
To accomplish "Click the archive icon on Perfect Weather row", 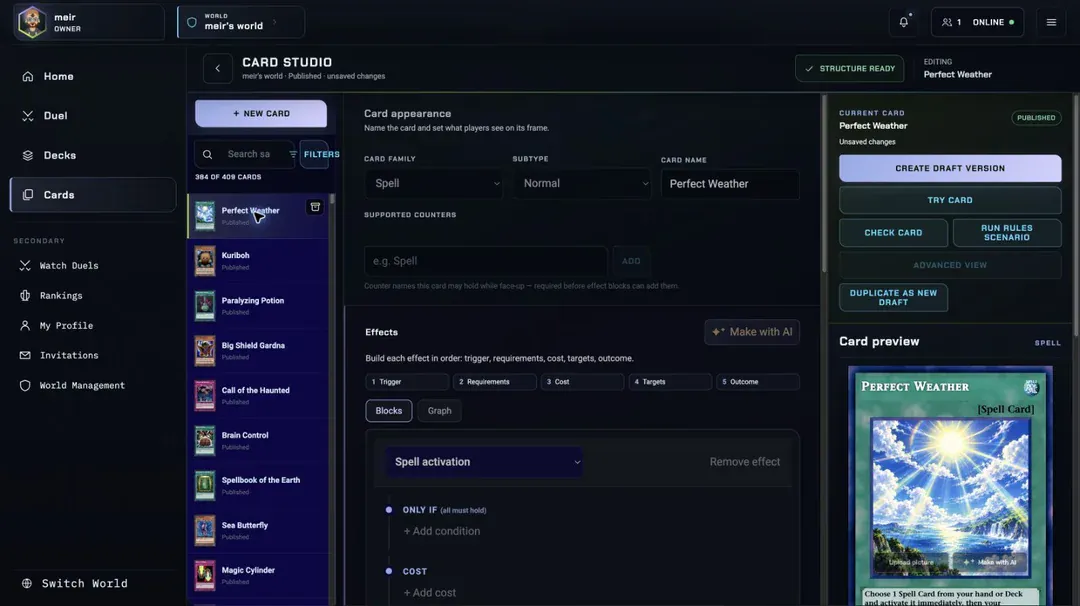I will [315, 207].
